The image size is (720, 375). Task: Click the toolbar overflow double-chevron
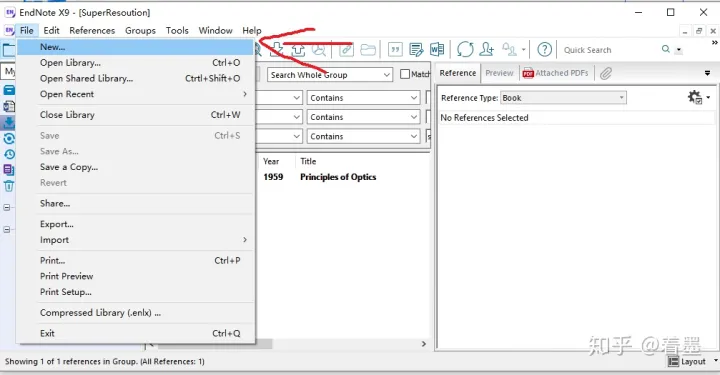[714, 42]
